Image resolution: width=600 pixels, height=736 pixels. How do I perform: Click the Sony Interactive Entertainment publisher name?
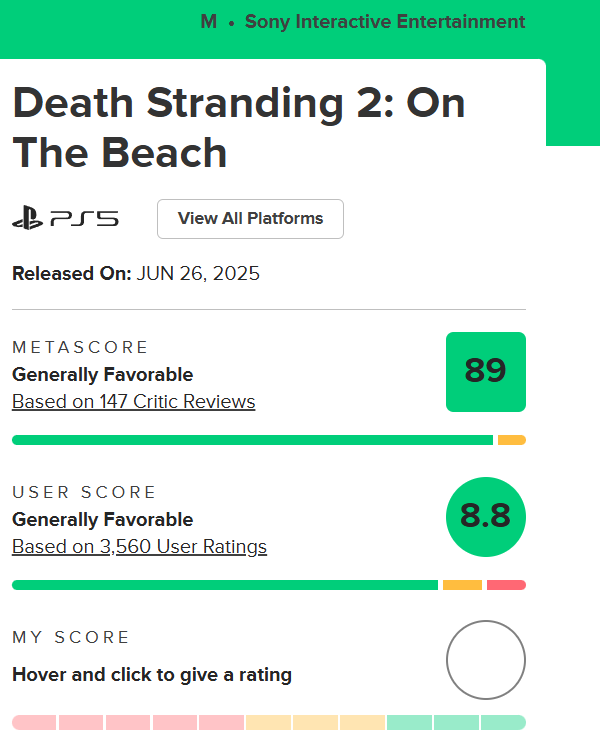tap(385, 22)
